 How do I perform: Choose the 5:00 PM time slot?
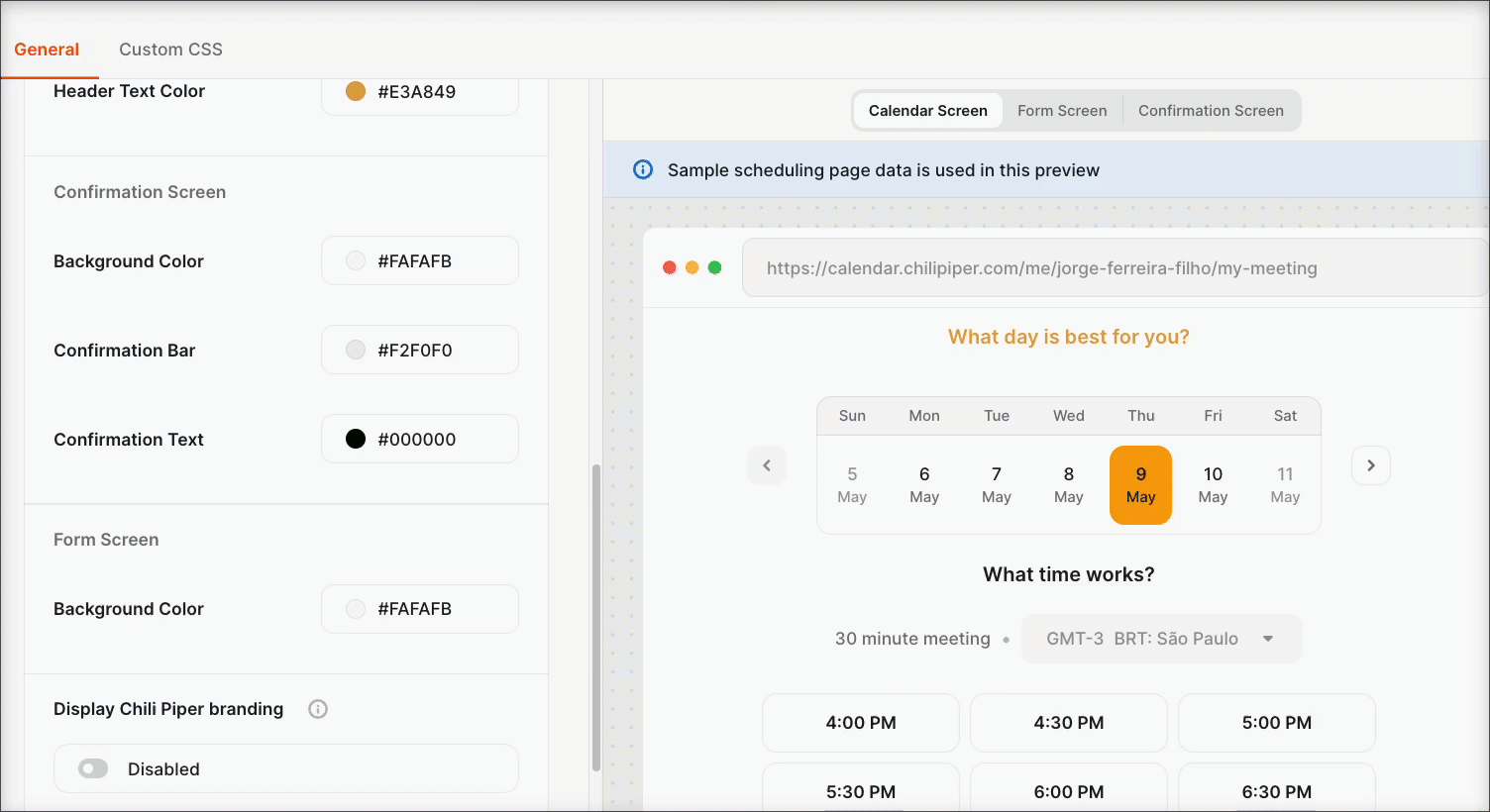click(x=1277, y=723)
